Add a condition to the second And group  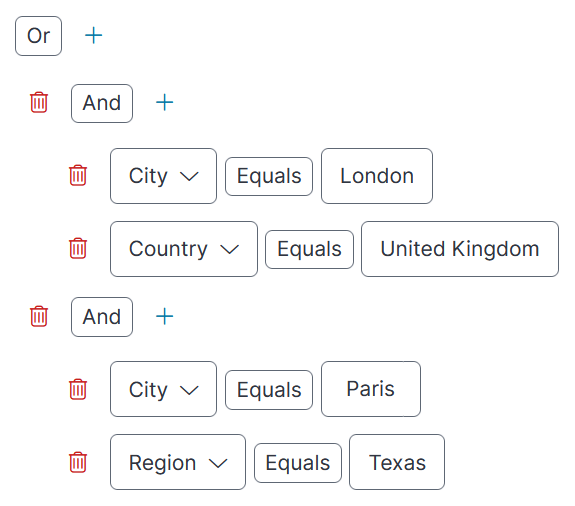click(165, 316)
